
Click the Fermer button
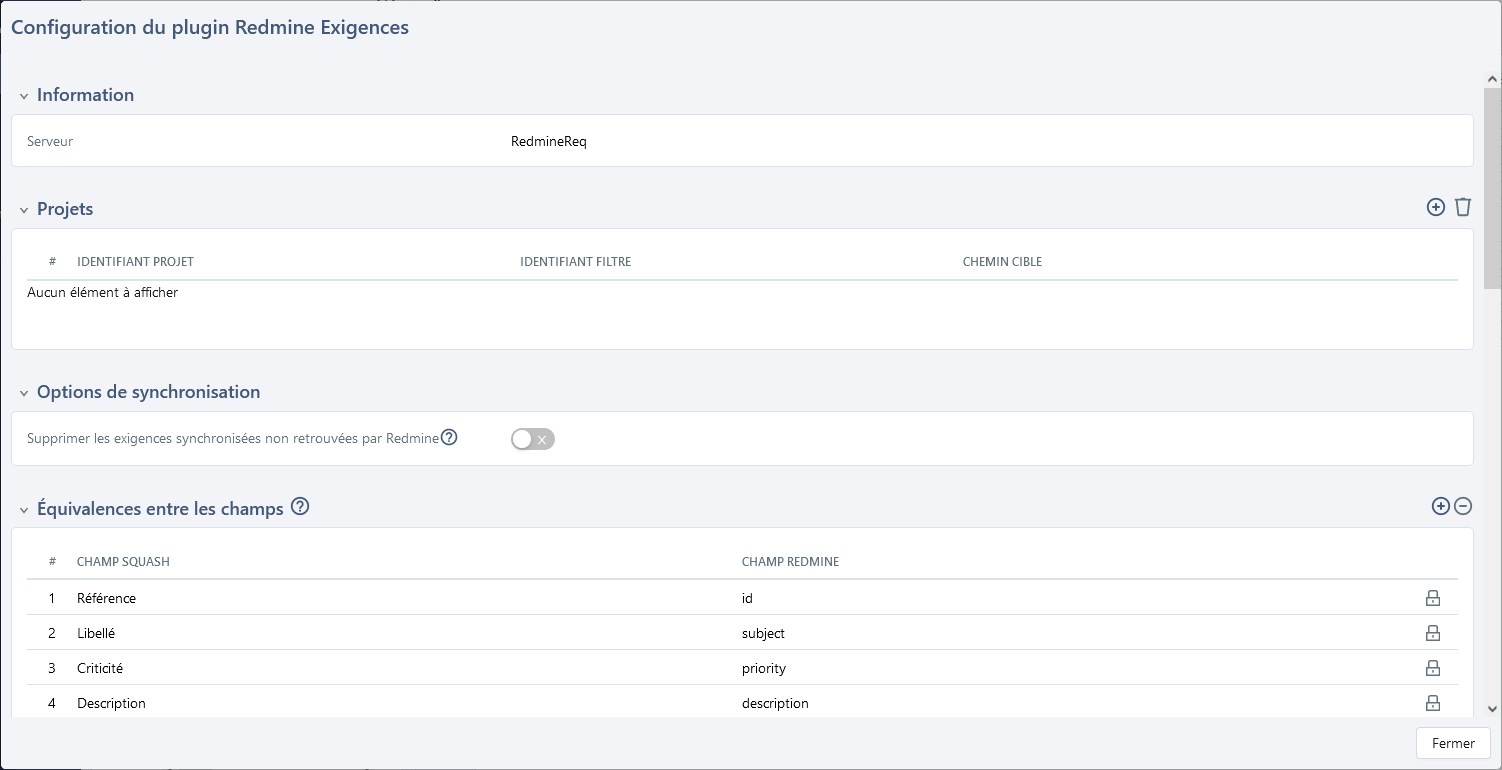[x=1452, y=743]
